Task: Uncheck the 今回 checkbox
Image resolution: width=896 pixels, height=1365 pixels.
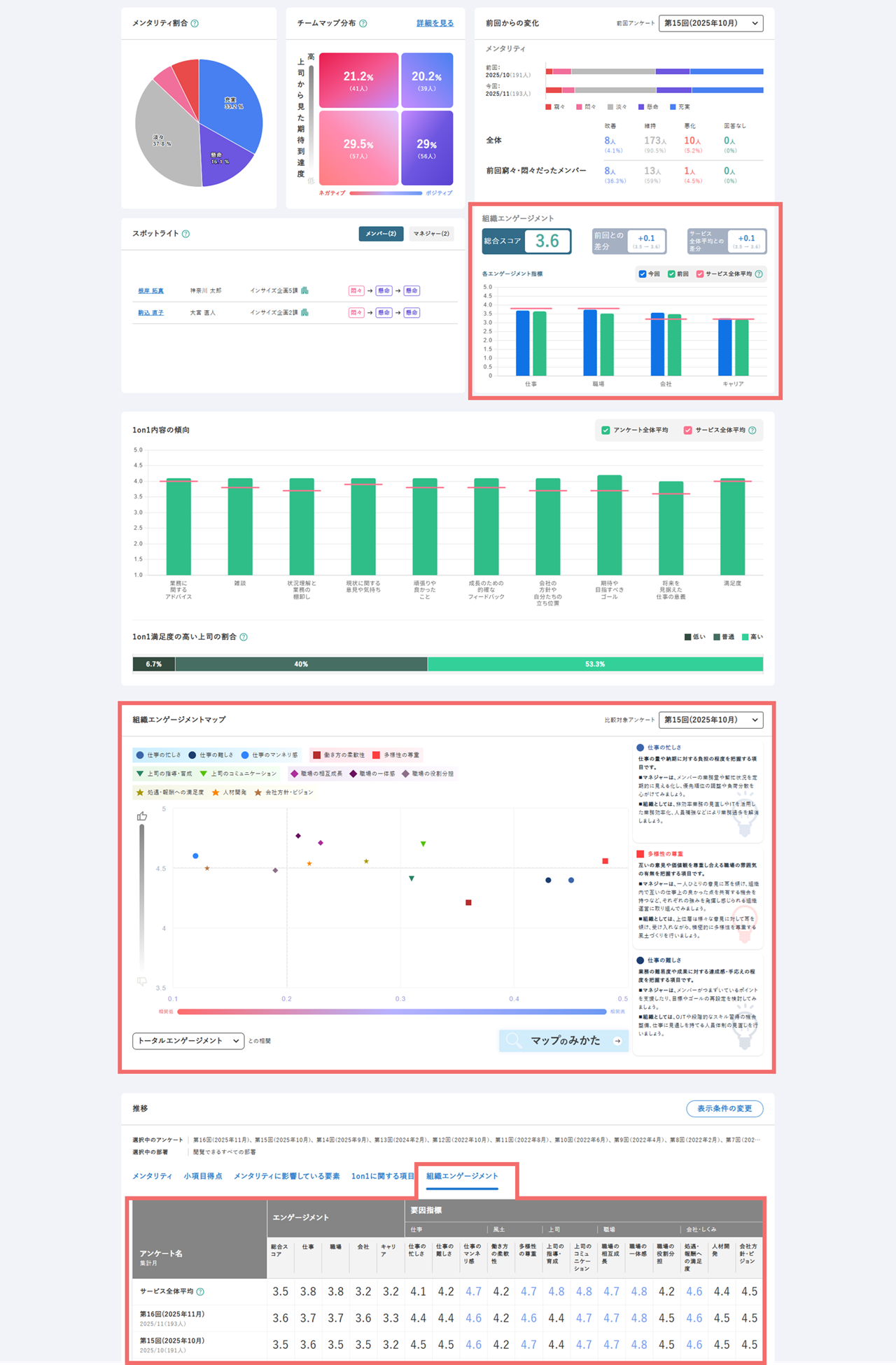Action: tap(642, 274)
